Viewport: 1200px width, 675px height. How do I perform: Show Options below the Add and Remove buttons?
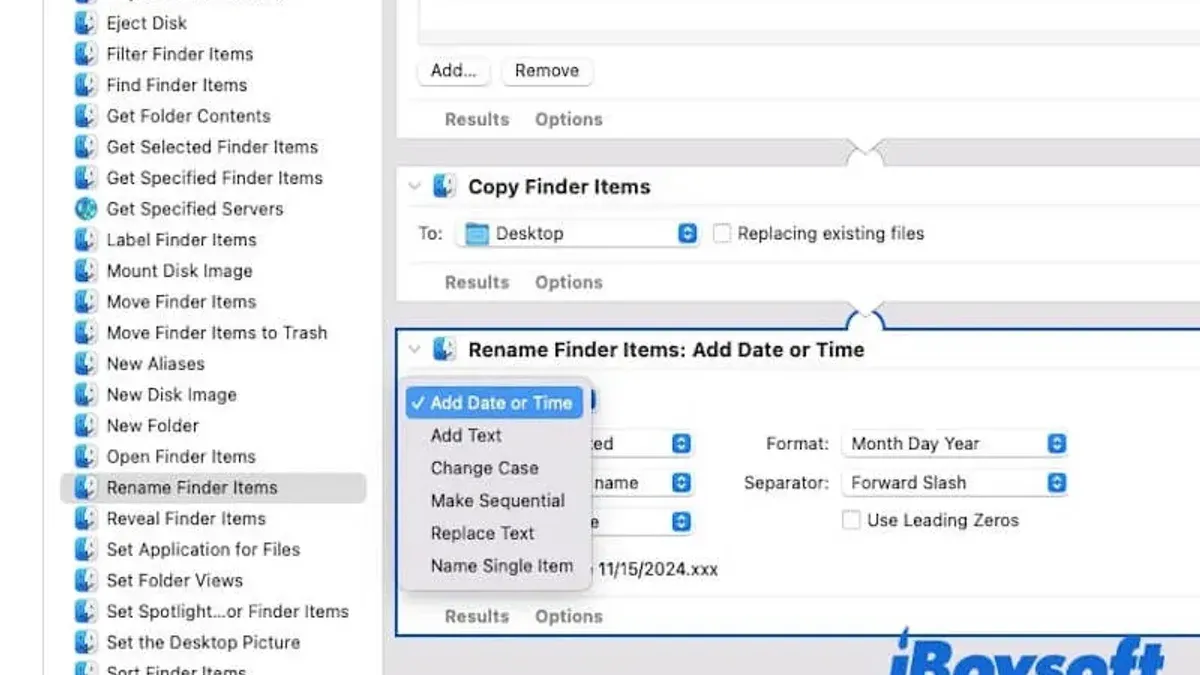point(569,119)
